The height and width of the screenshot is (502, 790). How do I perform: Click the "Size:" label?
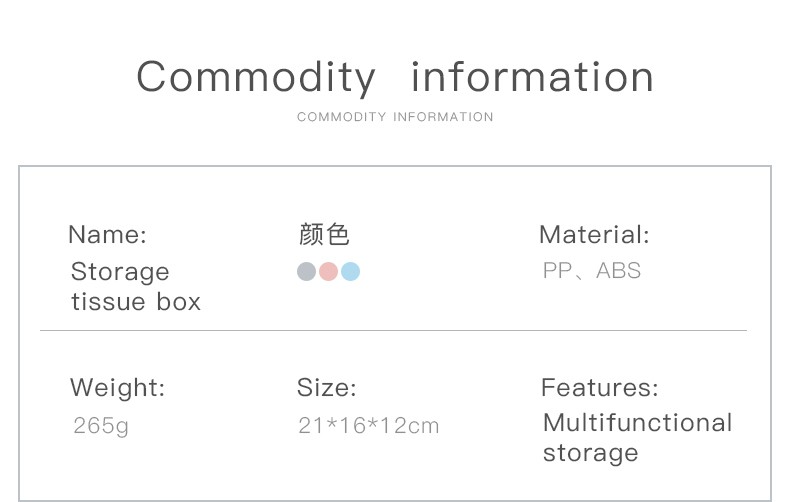[326, 388]
